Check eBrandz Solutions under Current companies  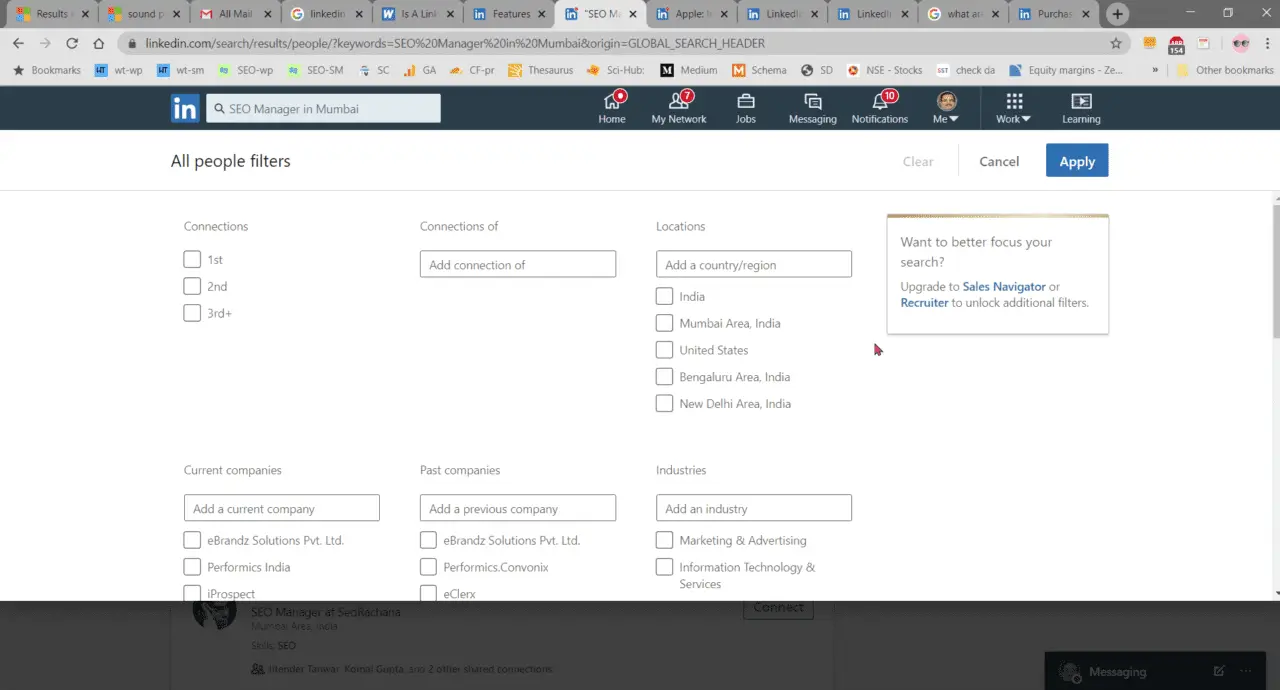tap(192, 540)
